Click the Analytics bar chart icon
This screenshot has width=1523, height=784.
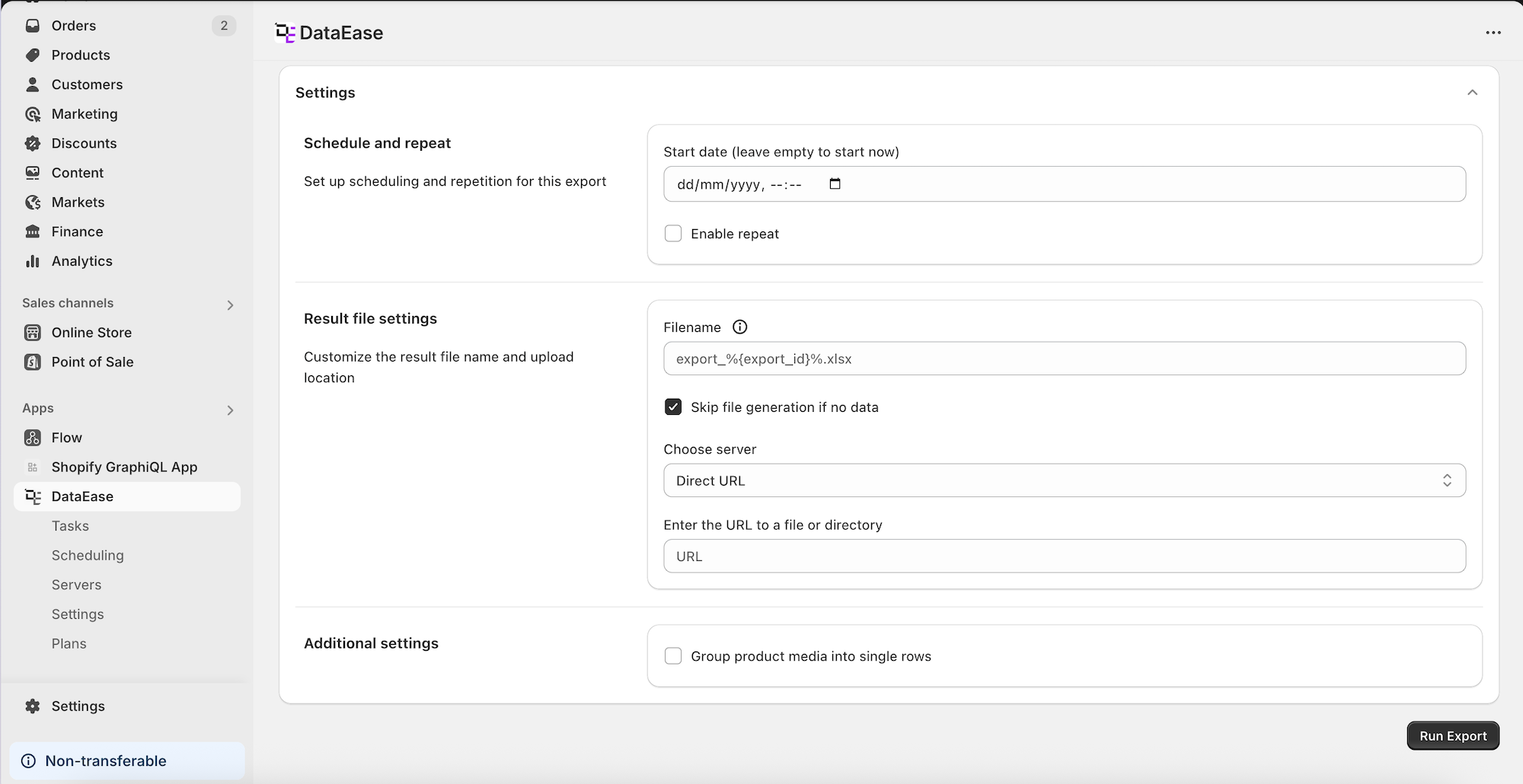33,261
